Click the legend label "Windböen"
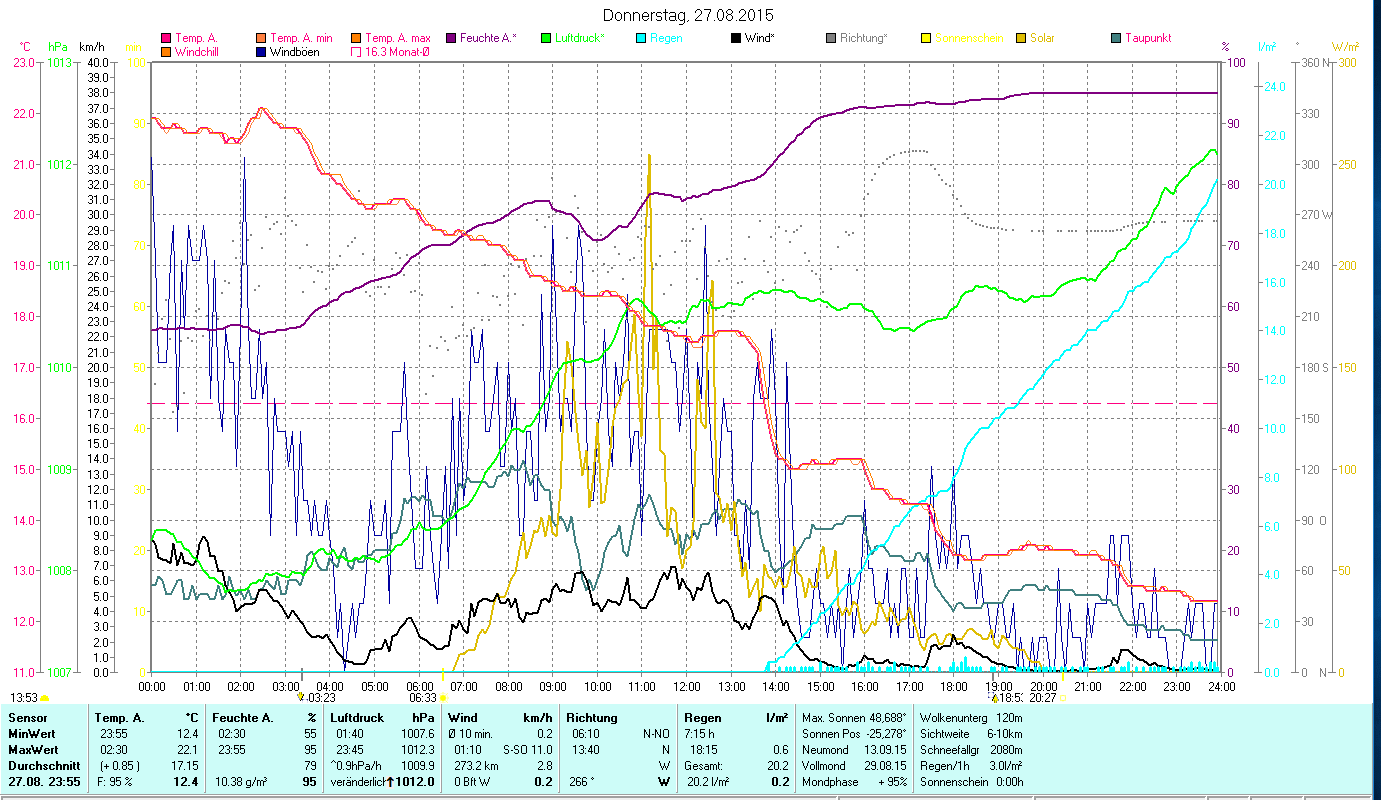The height and width of the screenshot is (800, 1381). click(x=296, y=52)
